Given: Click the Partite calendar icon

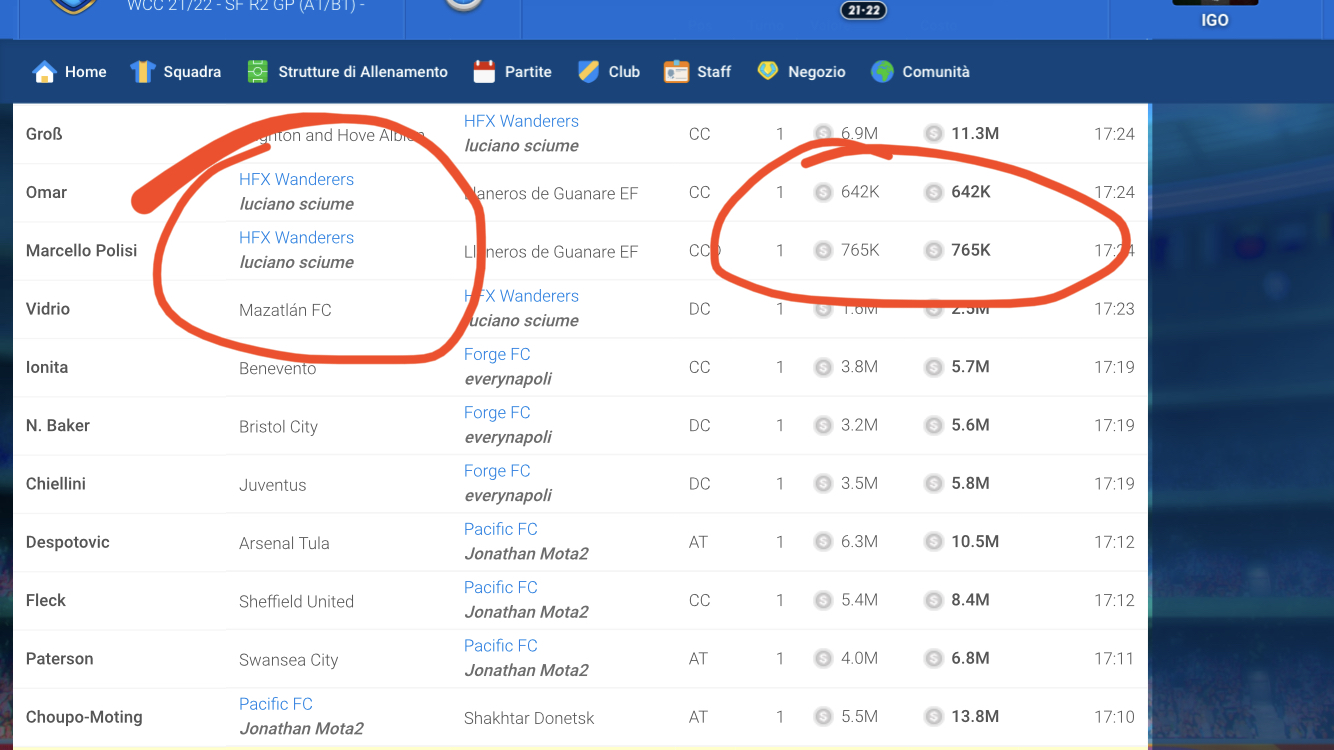Looking at the screenshot, I should click(x=485, y=72).
